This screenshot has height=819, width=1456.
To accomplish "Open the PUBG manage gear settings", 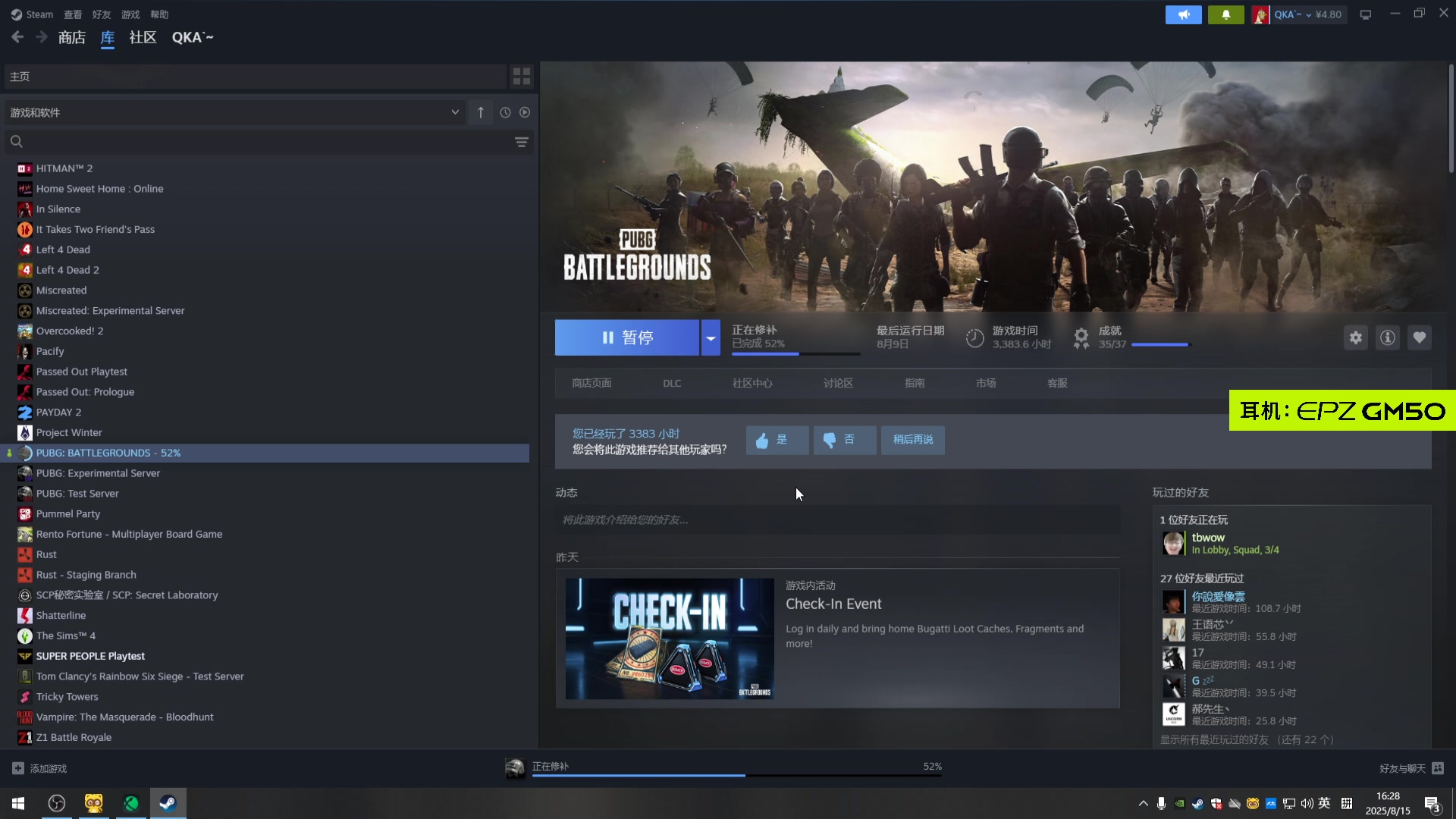I will [1356, 337].
